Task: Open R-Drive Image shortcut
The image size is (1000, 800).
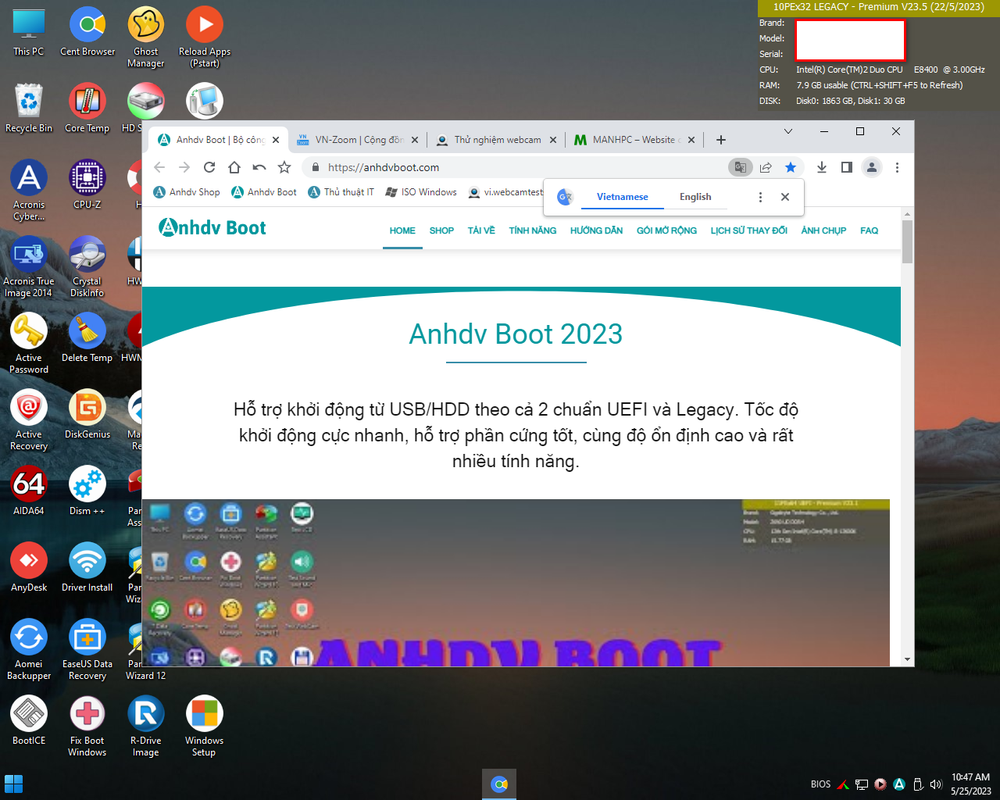Action: [x=145, y=726]
